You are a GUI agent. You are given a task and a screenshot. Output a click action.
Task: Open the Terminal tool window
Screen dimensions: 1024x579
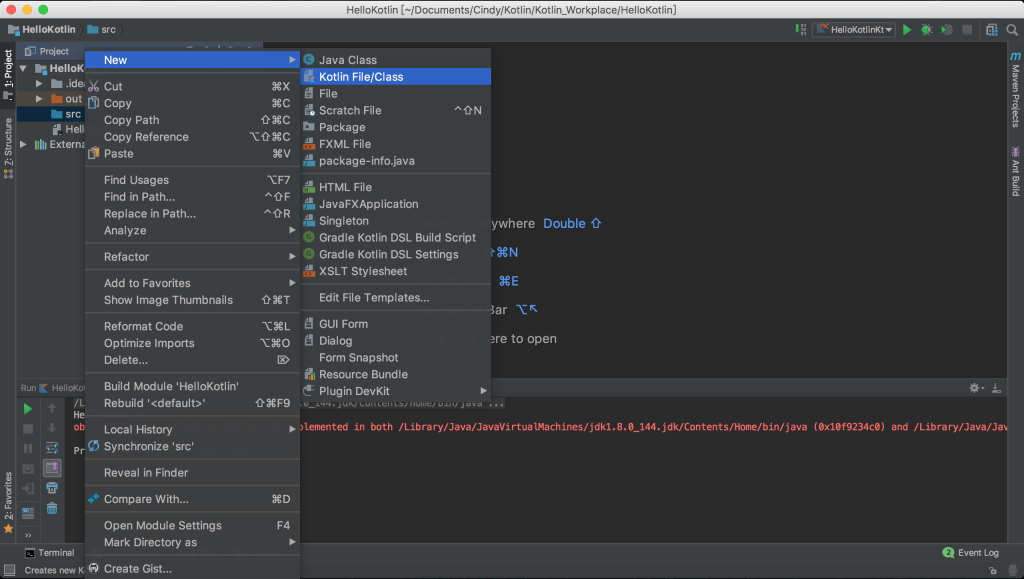pyautogui.click(x=50, y=552)
